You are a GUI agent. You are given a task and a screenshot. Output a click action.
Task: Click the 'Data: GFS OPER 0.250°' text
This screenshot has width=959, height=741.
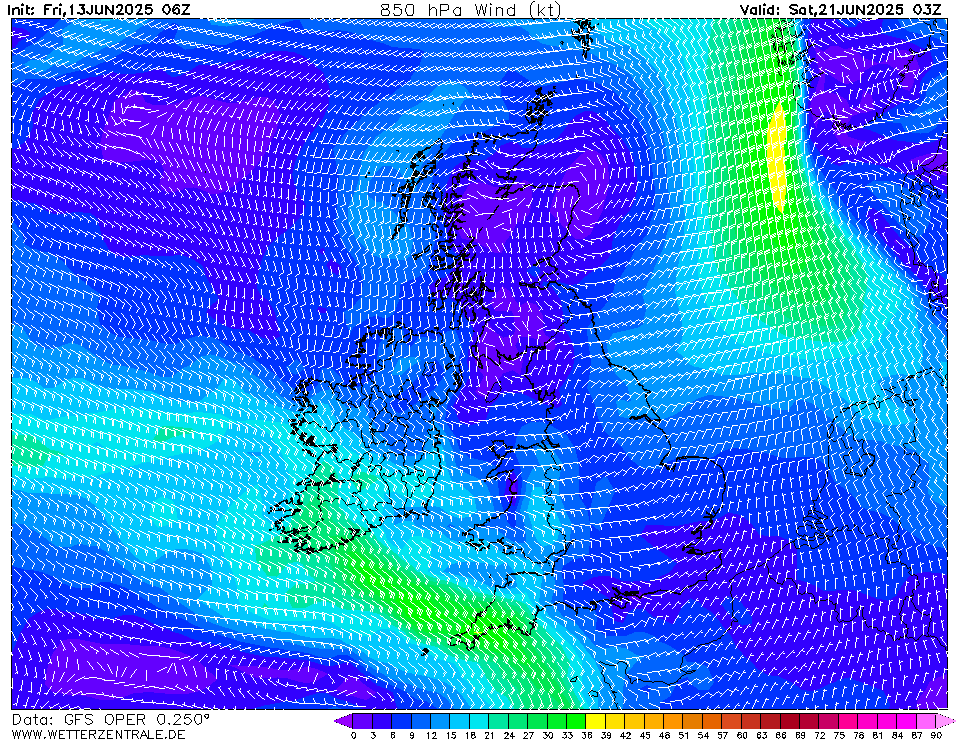pos(110,719)
